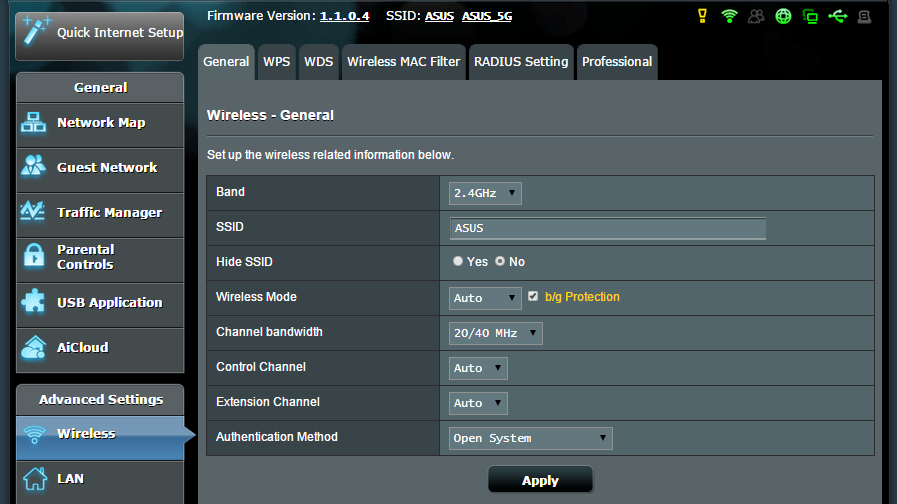This screenshot has width=897, height=504.
Task: Open the Band dropdown
Action: click(485, 193)
